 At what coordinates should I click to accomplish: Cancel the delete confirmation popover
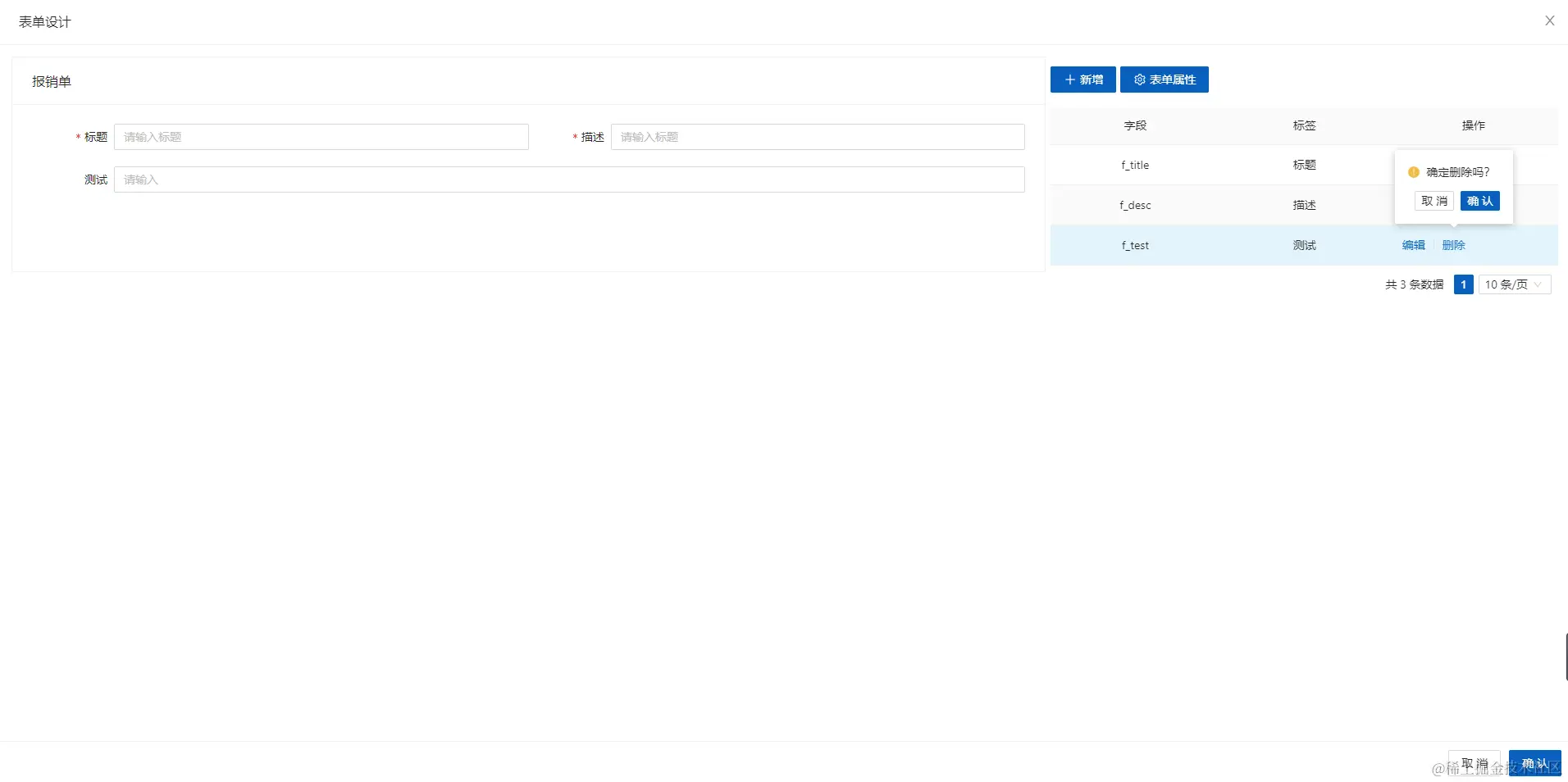coord(1434,201)
